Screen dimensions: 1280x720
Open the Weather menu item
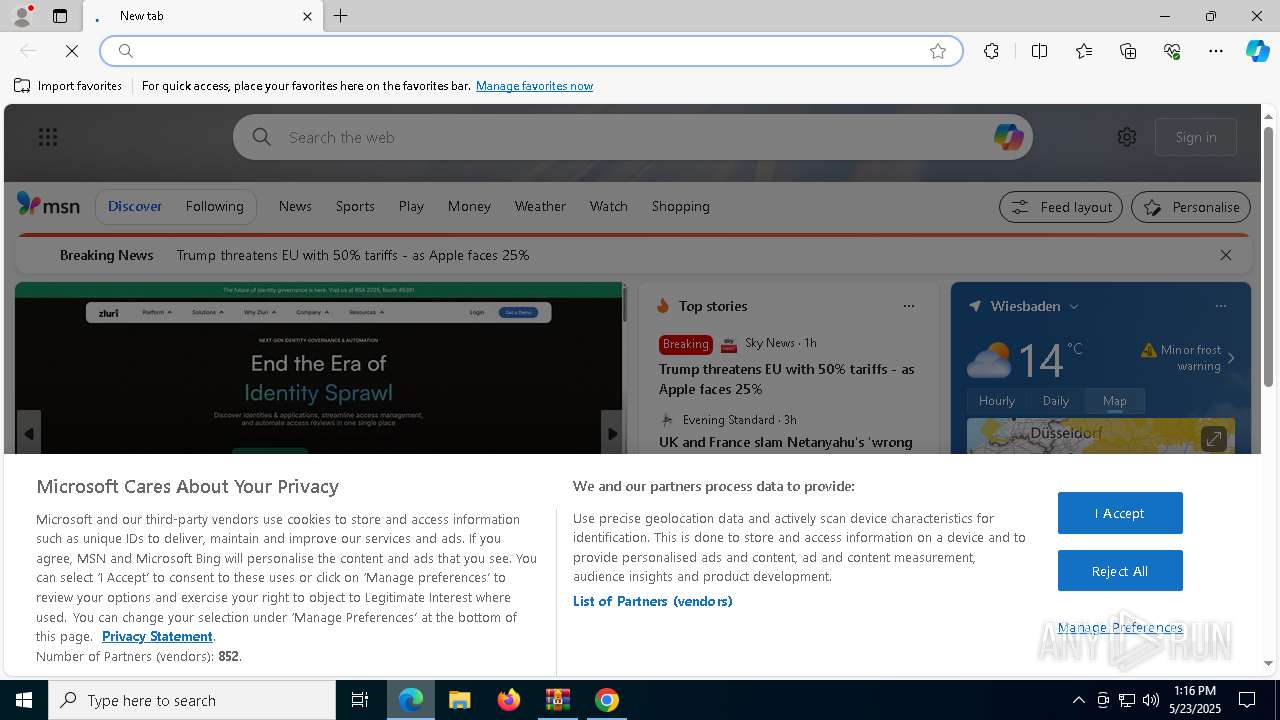click(x=540, y=206)
